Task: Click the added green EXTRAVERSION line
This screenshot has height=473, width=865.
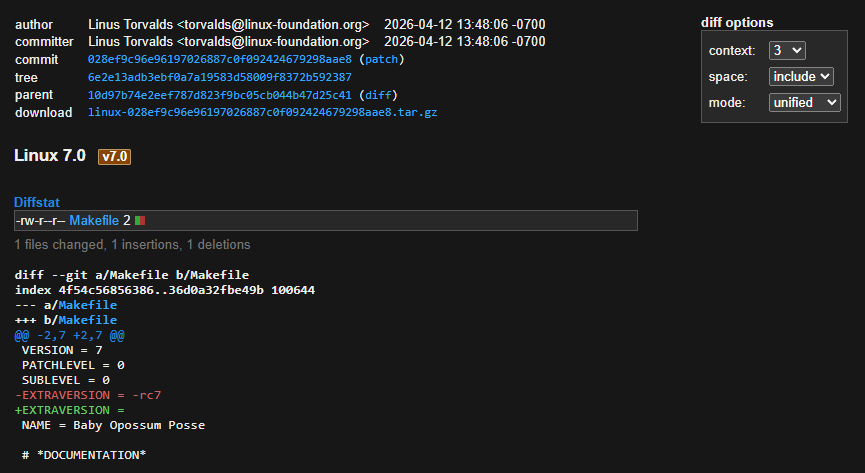Action: [70, 410]
